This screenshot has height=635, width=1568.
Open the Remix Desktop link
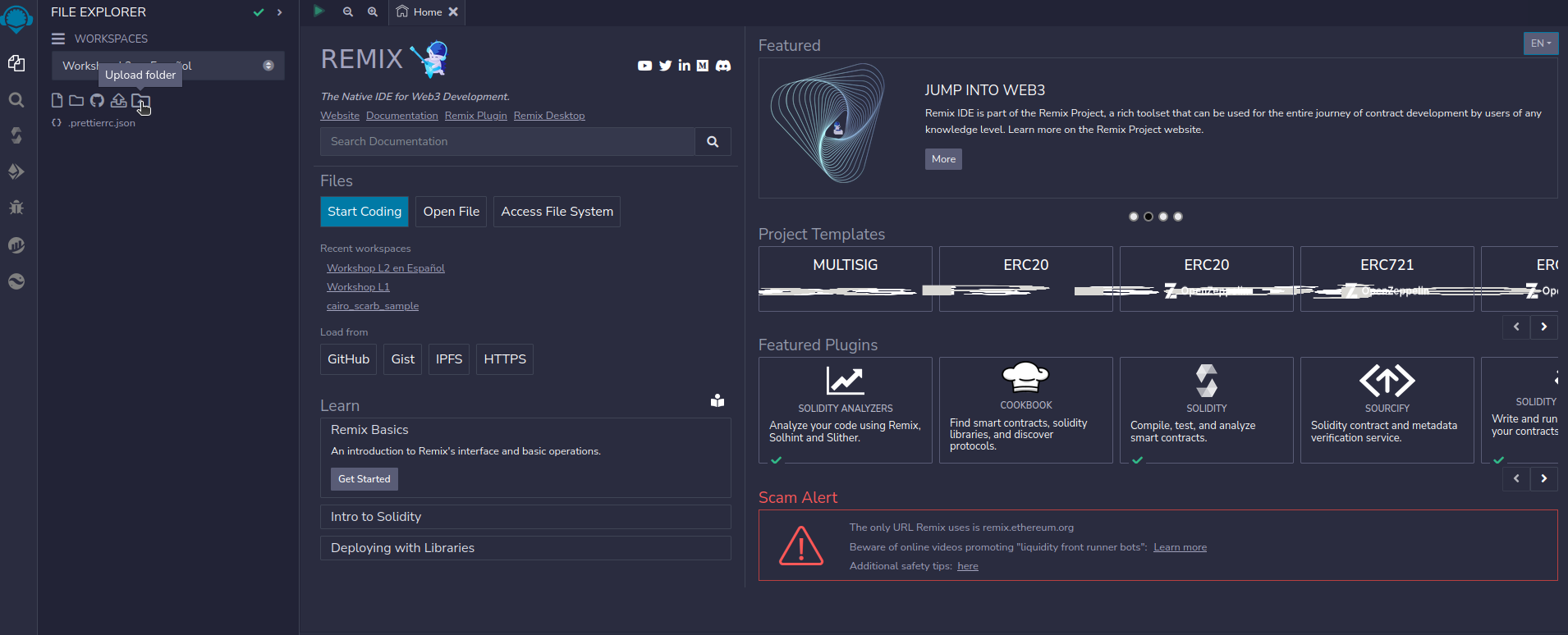click(549, 116)
